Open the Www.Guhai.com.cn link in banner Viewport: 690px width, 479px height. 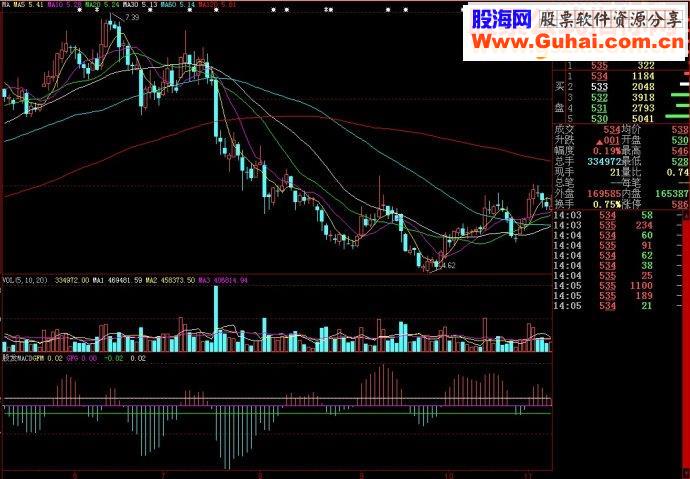tap(578, 42)
